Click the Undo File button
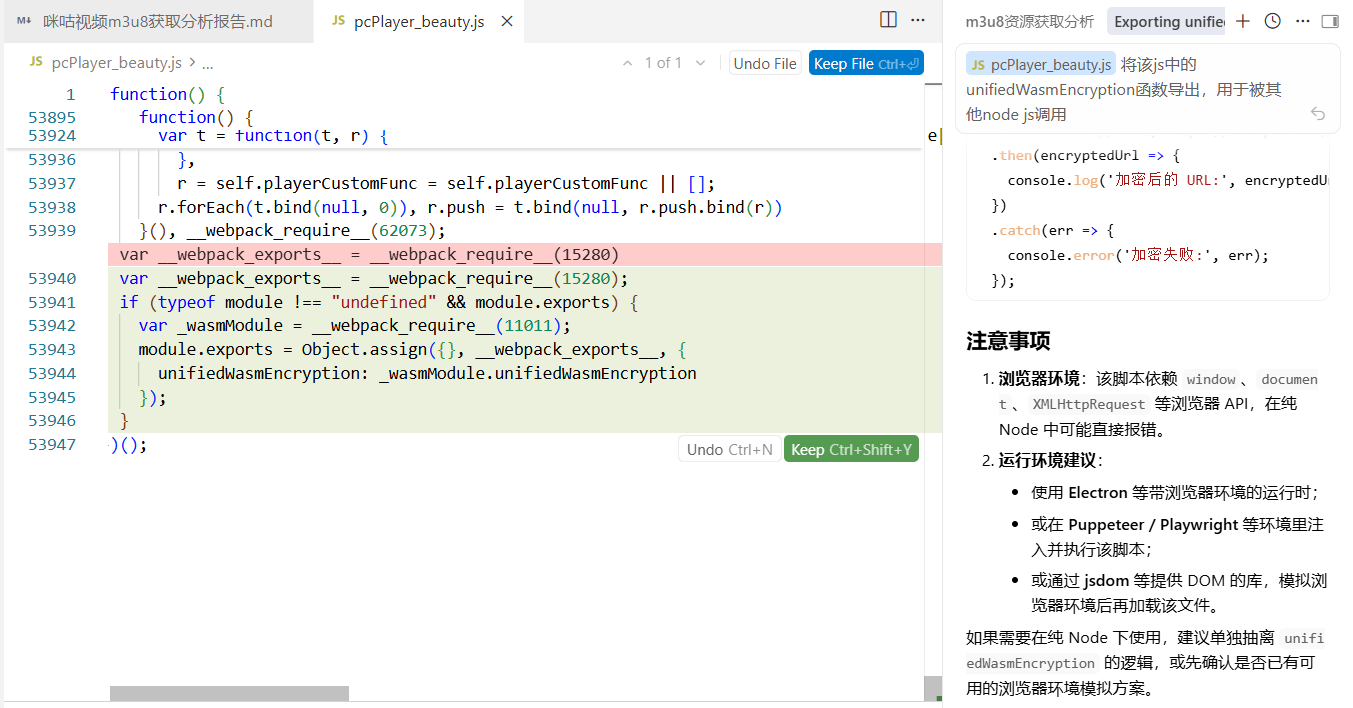Viewport: 1353px width, 708px height. tap(765, 63)
